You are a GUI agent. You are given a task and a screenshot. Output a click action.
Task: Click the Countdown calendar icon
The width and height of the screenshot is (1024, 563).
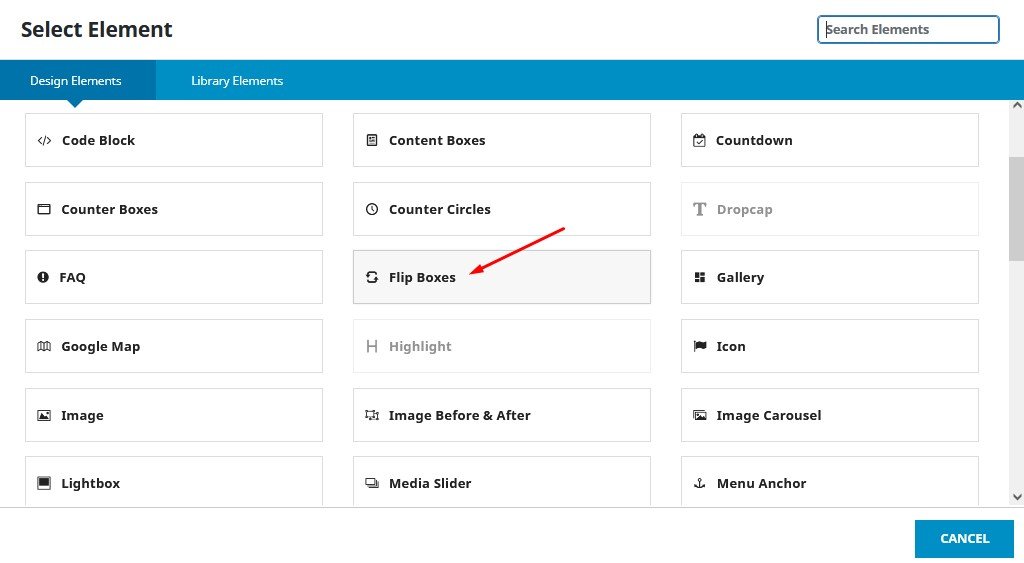tap(699, 141)
